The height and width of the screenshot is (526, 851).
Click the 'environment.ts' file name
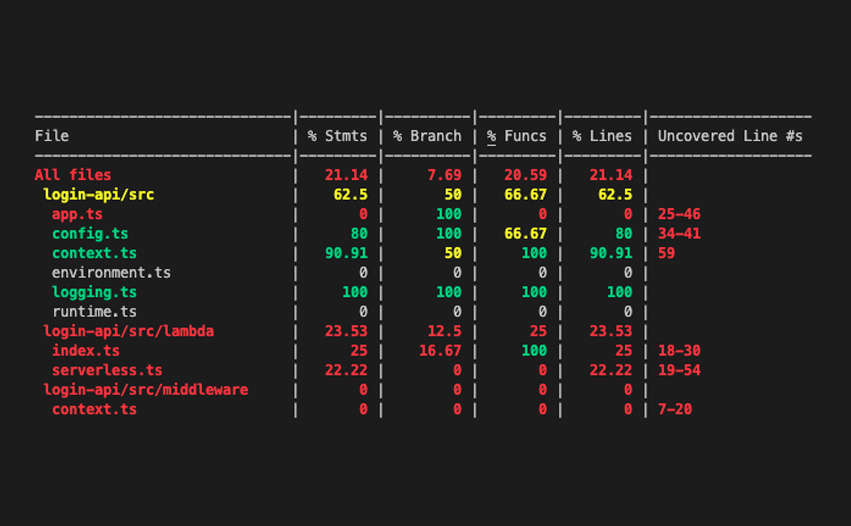point(111,272)
